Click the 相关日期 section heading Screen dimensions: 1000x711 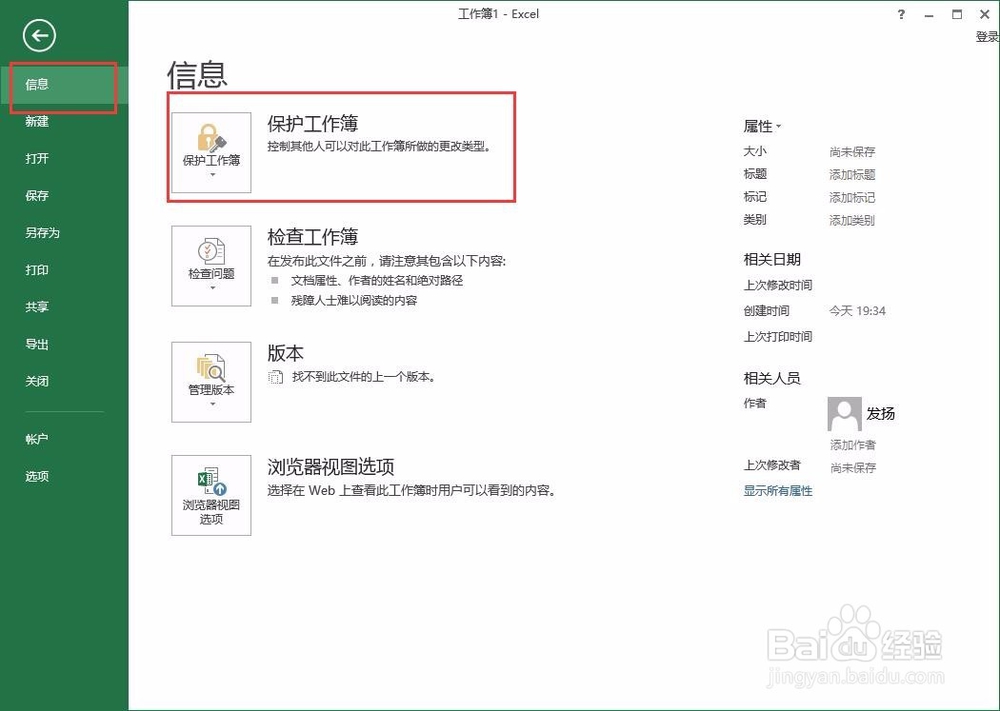click(x=772, y=260)
